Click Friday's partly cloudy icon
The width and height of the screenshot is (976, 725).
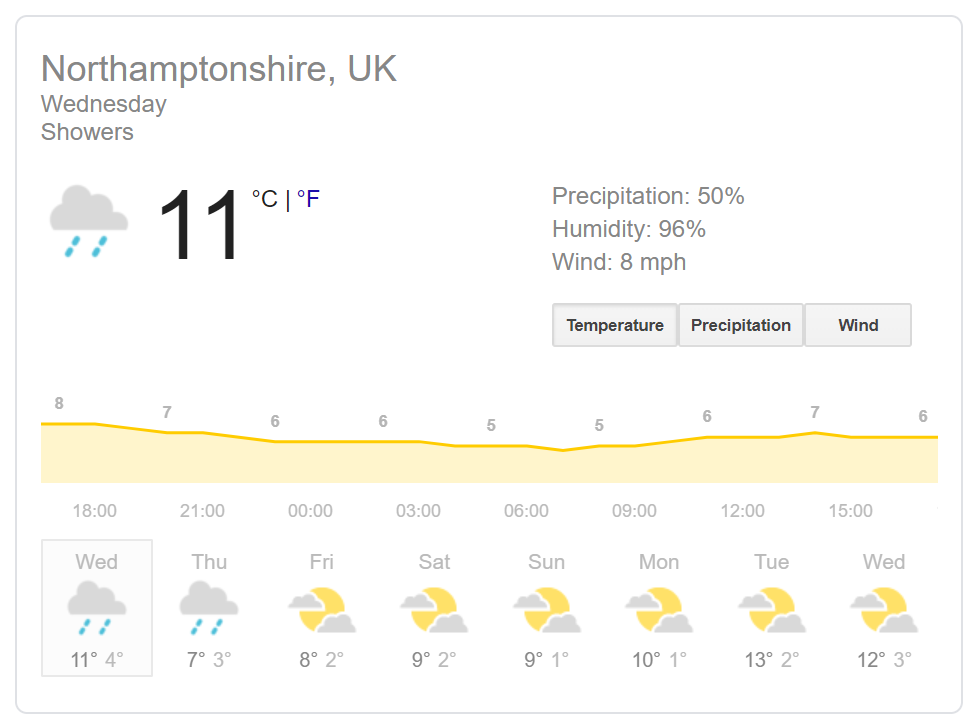click(322, 609)
